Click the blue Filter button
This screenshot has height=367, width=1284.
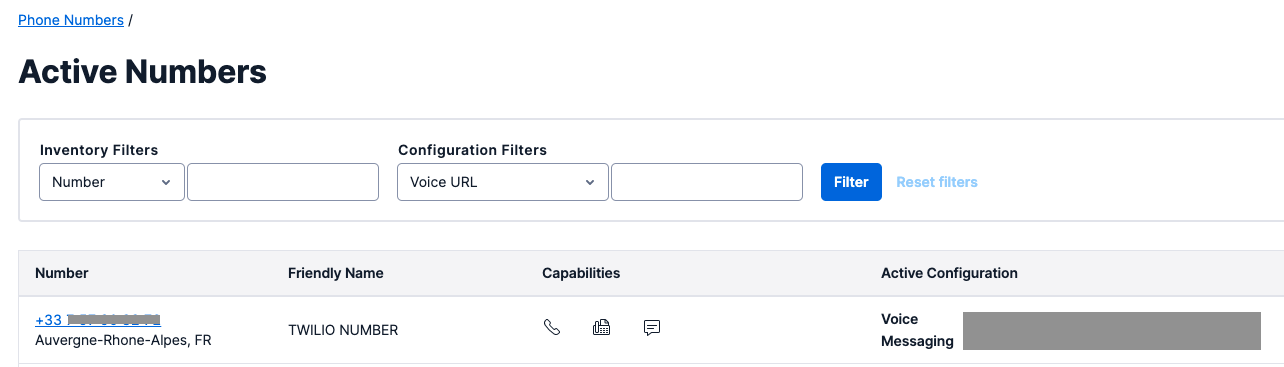(x=851, y=182)
